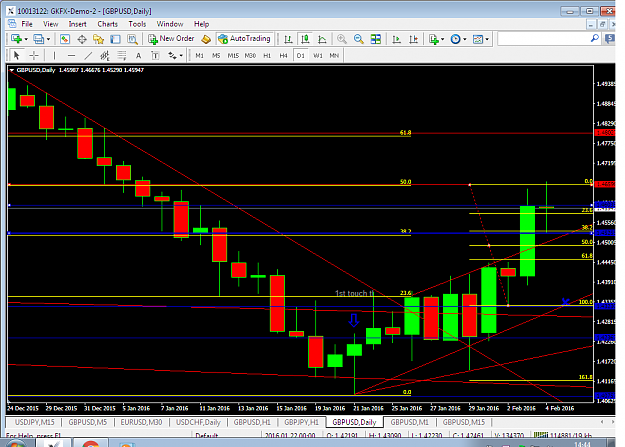Open the Market Watch window icon

point(65,39)
